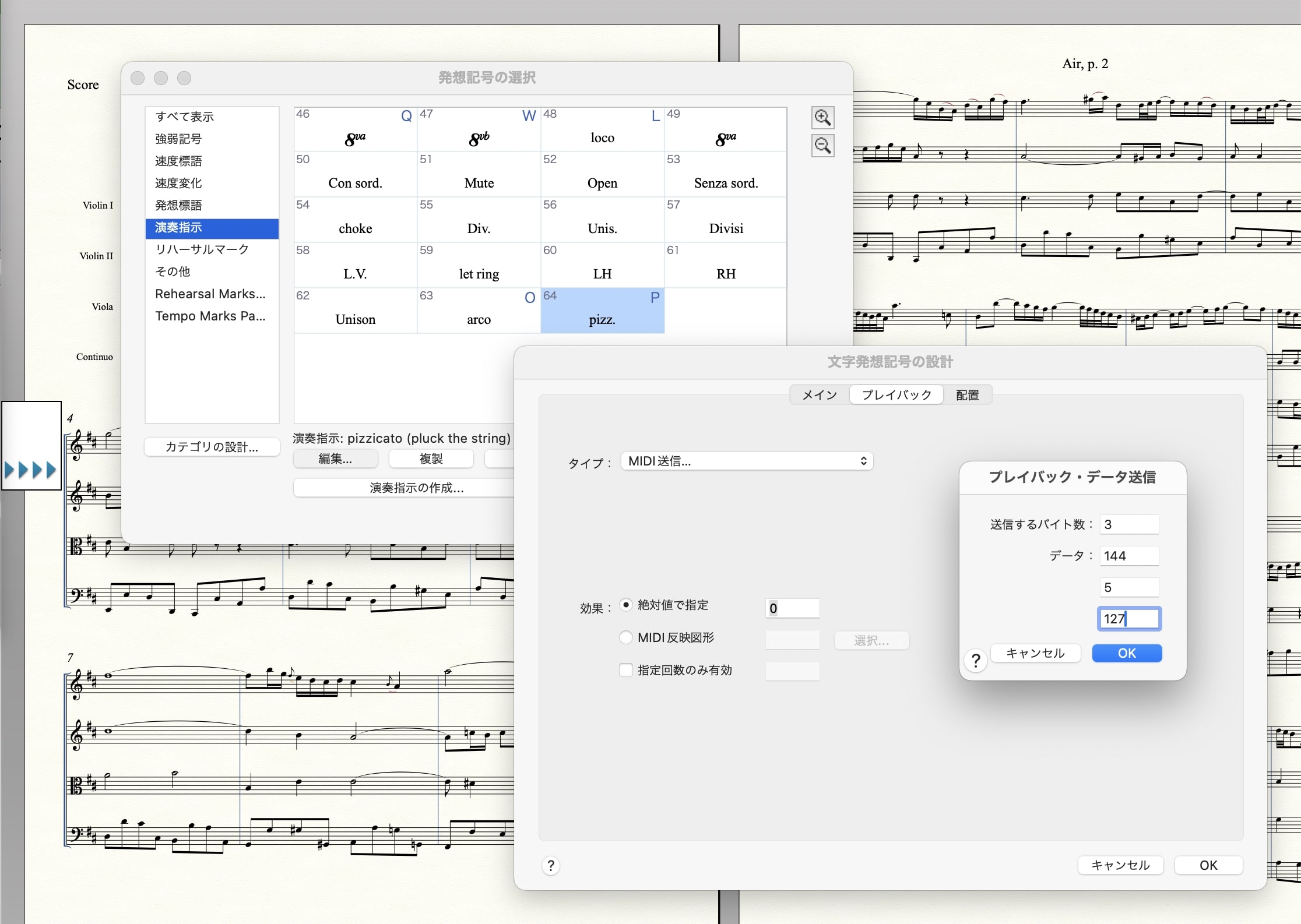Image resolution: width=1301 pixels, height=924 pixels.
Task: Click the 送信するバイト数 field
Action: point(1129,524)
